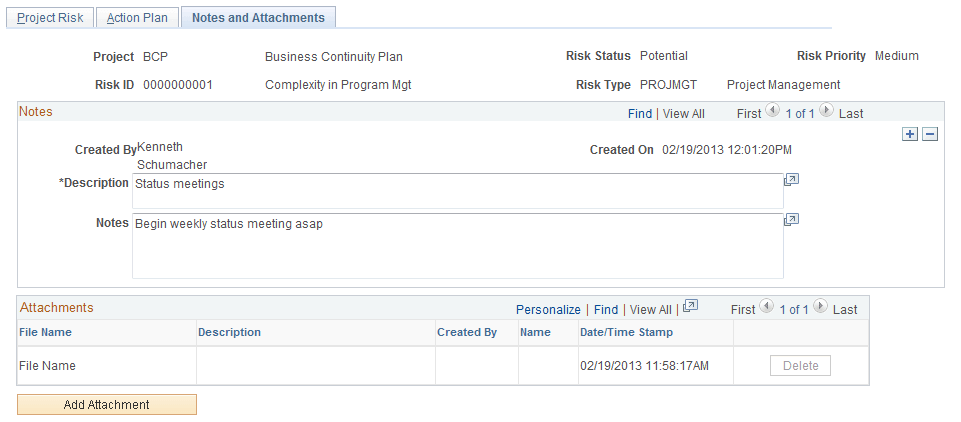Click View All link in Attachments grid
This screenshot has height=422, width=961.
pos(651,310)
